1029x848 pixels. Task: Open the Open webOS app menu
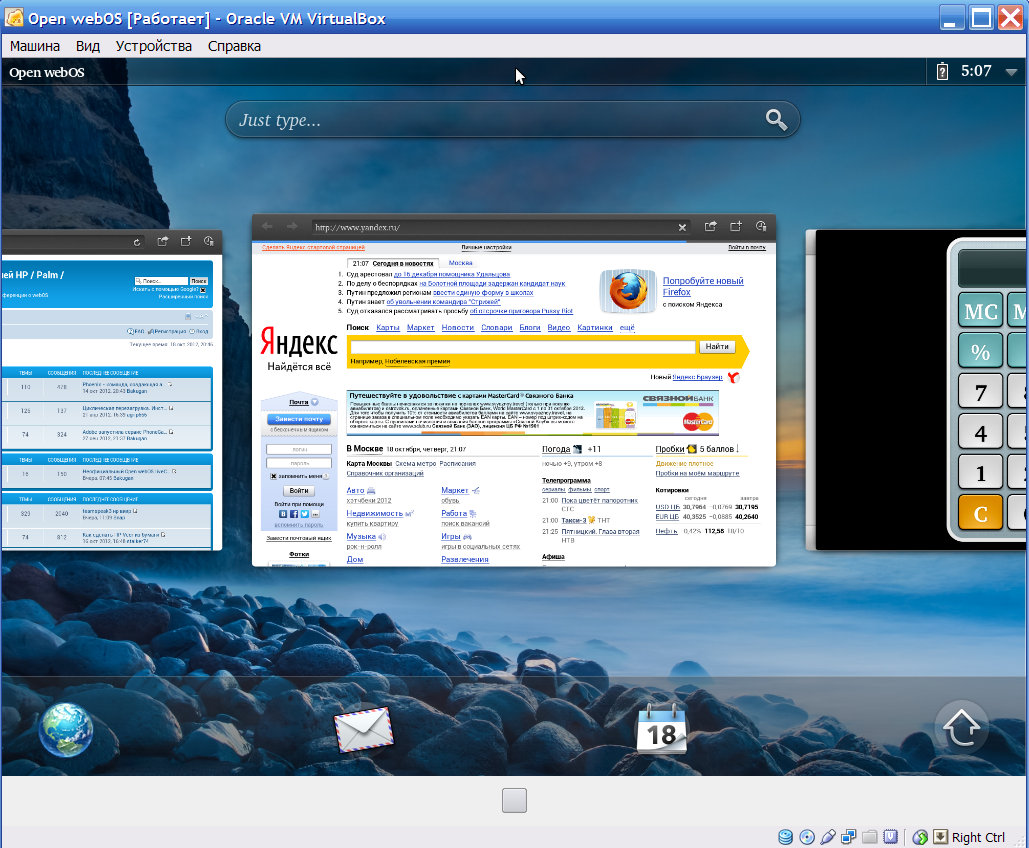point(47,72)
